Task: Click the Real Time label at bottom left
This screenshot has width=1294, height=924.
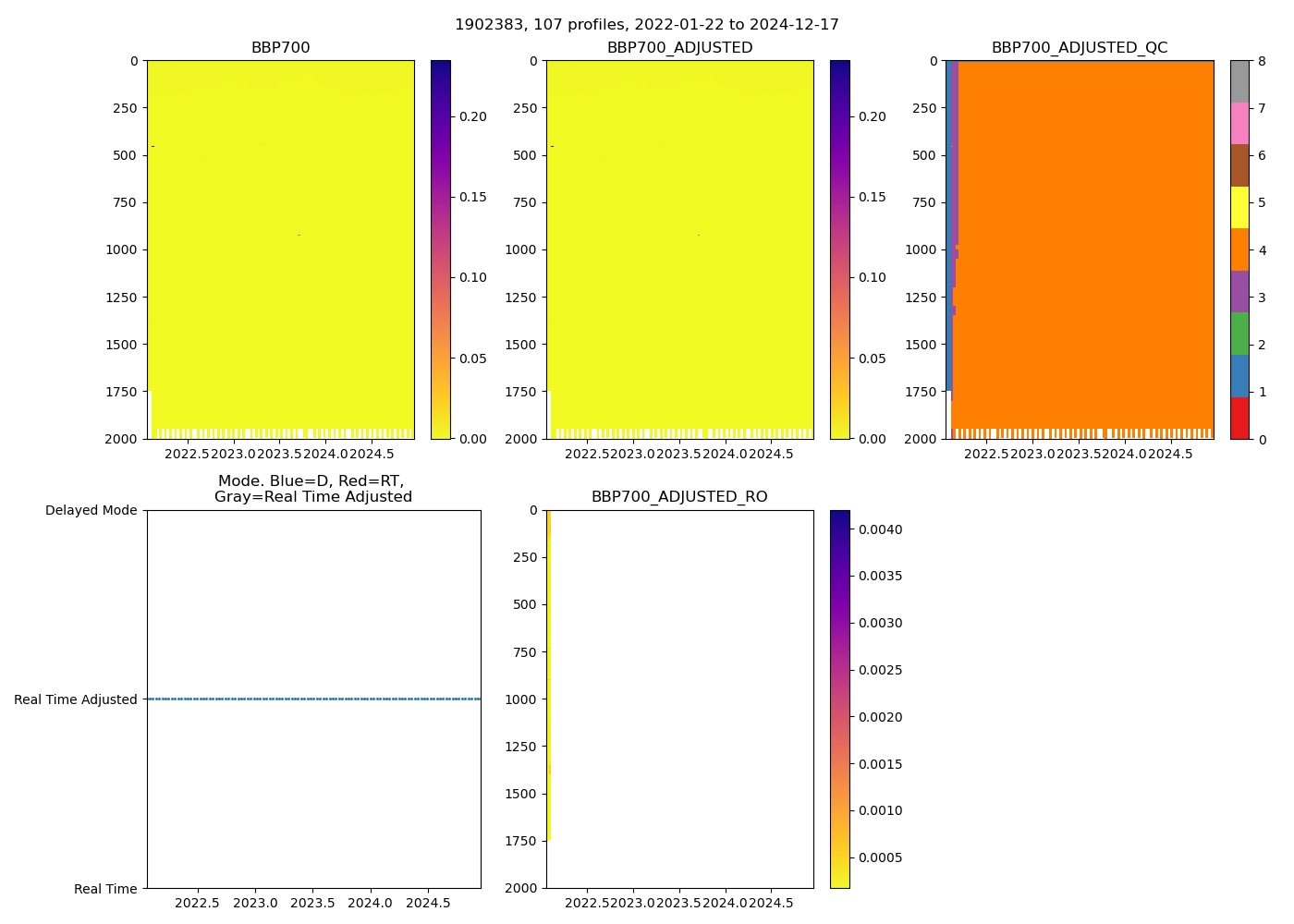Action: click(105, 889)
